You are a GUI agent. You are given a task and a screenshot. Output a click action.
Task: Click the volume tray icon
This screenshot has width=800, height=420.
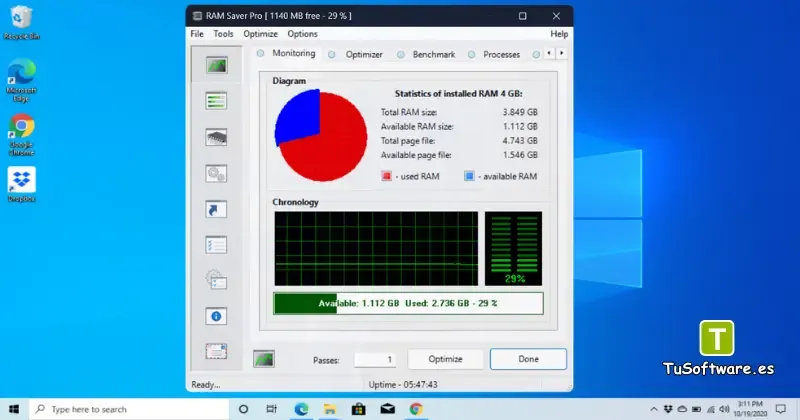724,409
